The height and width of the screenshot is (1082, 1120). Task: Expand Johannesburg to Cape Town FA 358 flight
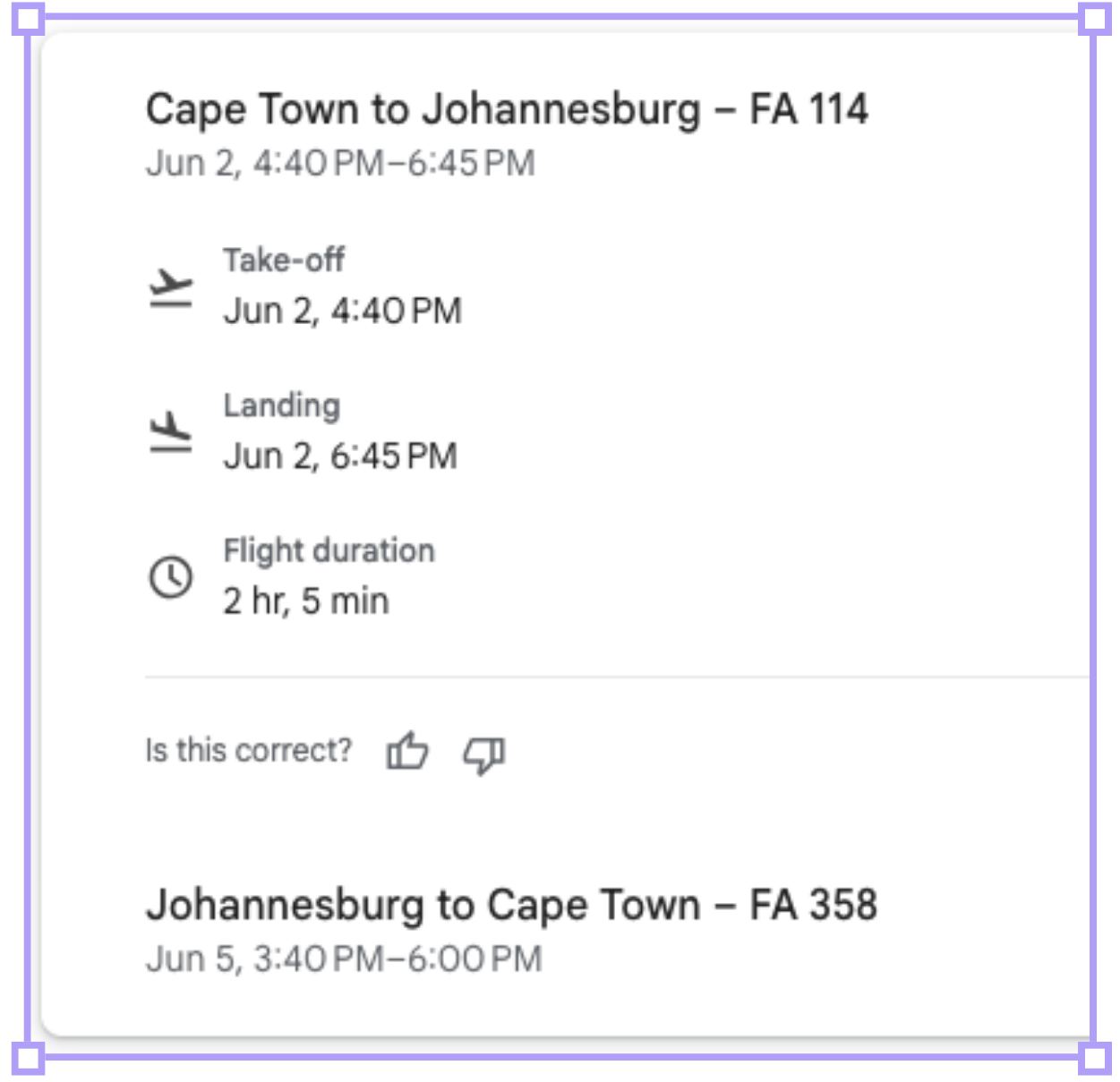[x=511, y=906]
